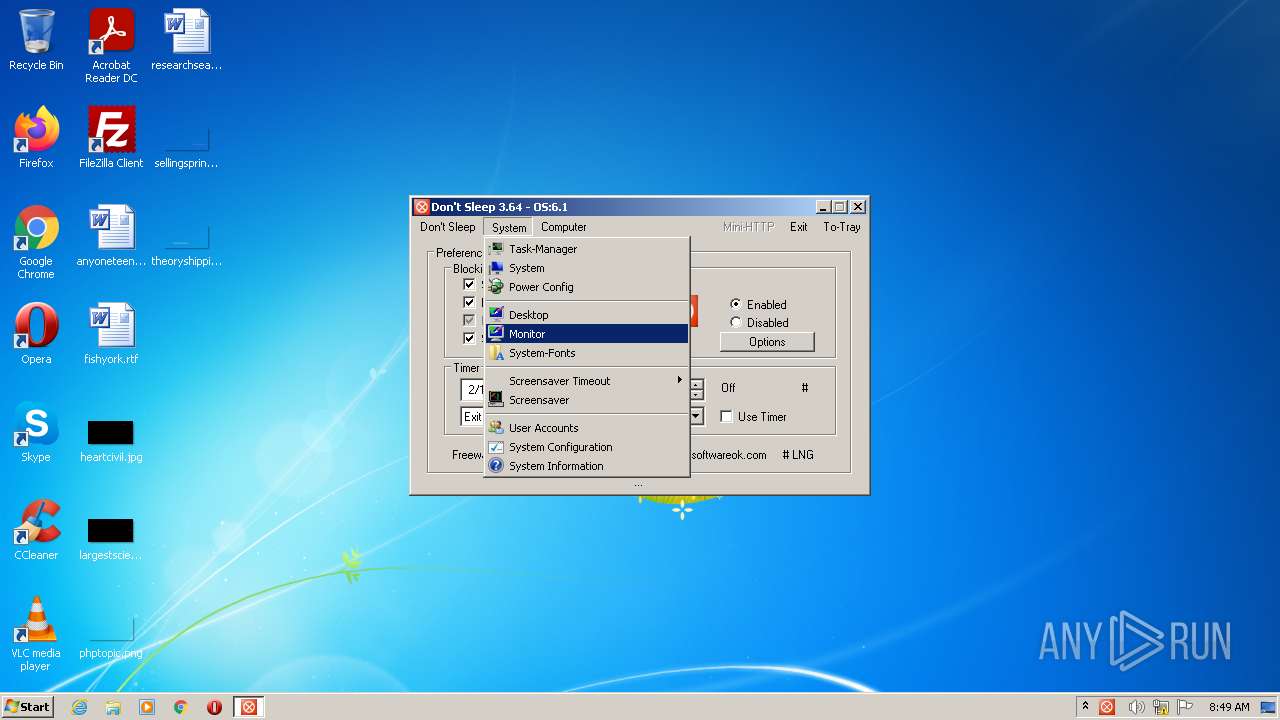
Task: Open Recycle Bin desktop icon
Action: [x=36, y=41]
